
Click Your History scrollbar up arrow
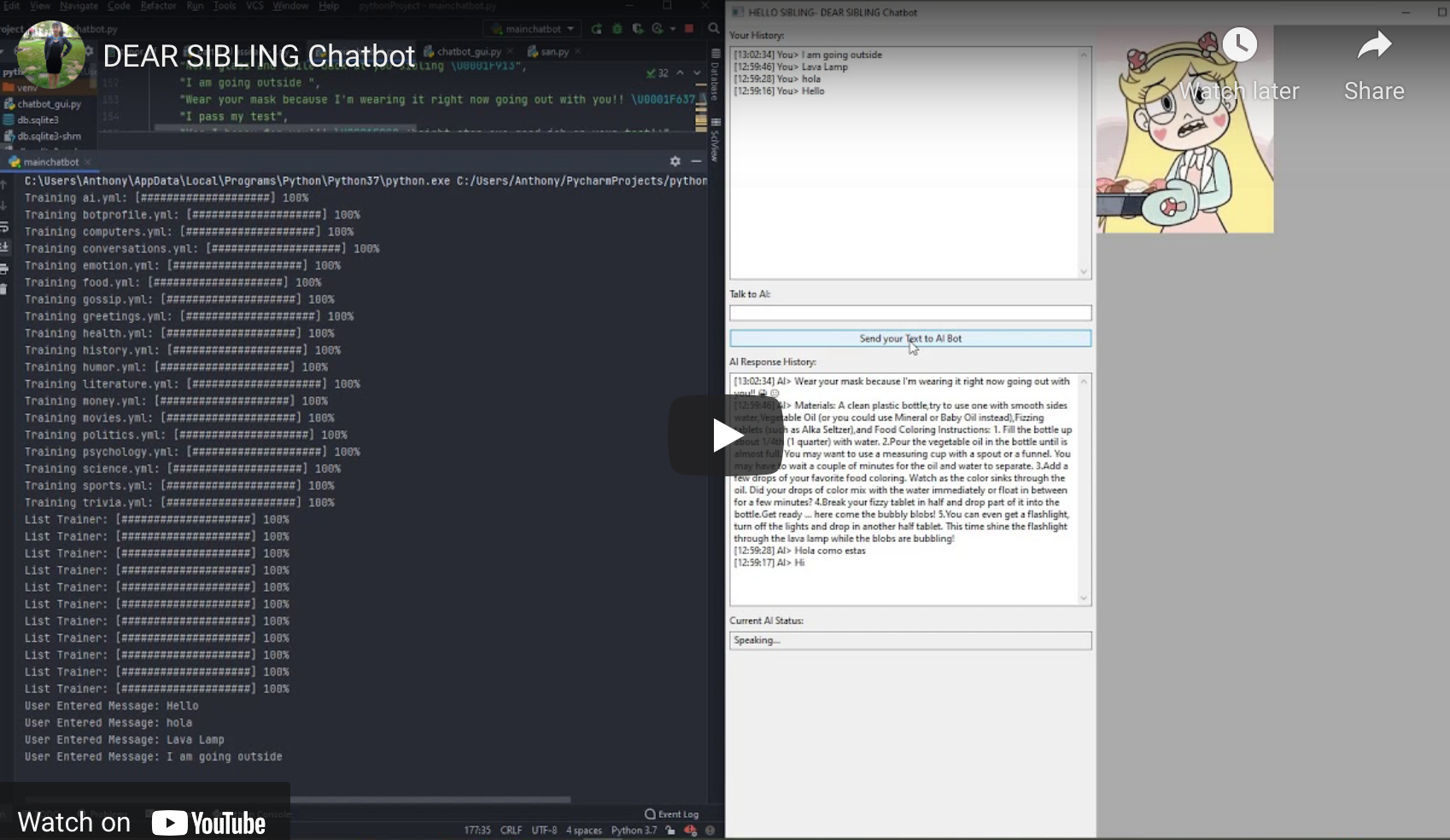pos(1084,55)
